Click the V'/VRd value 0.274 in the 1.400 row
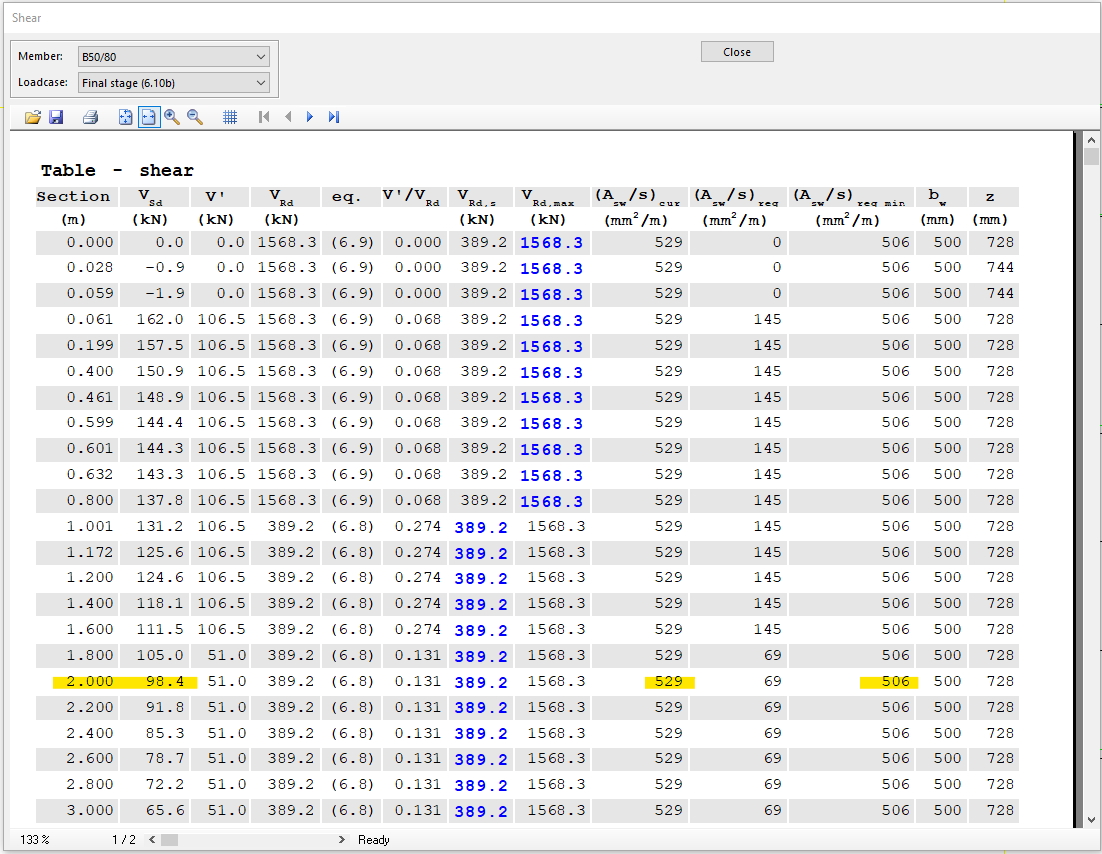 417,603
